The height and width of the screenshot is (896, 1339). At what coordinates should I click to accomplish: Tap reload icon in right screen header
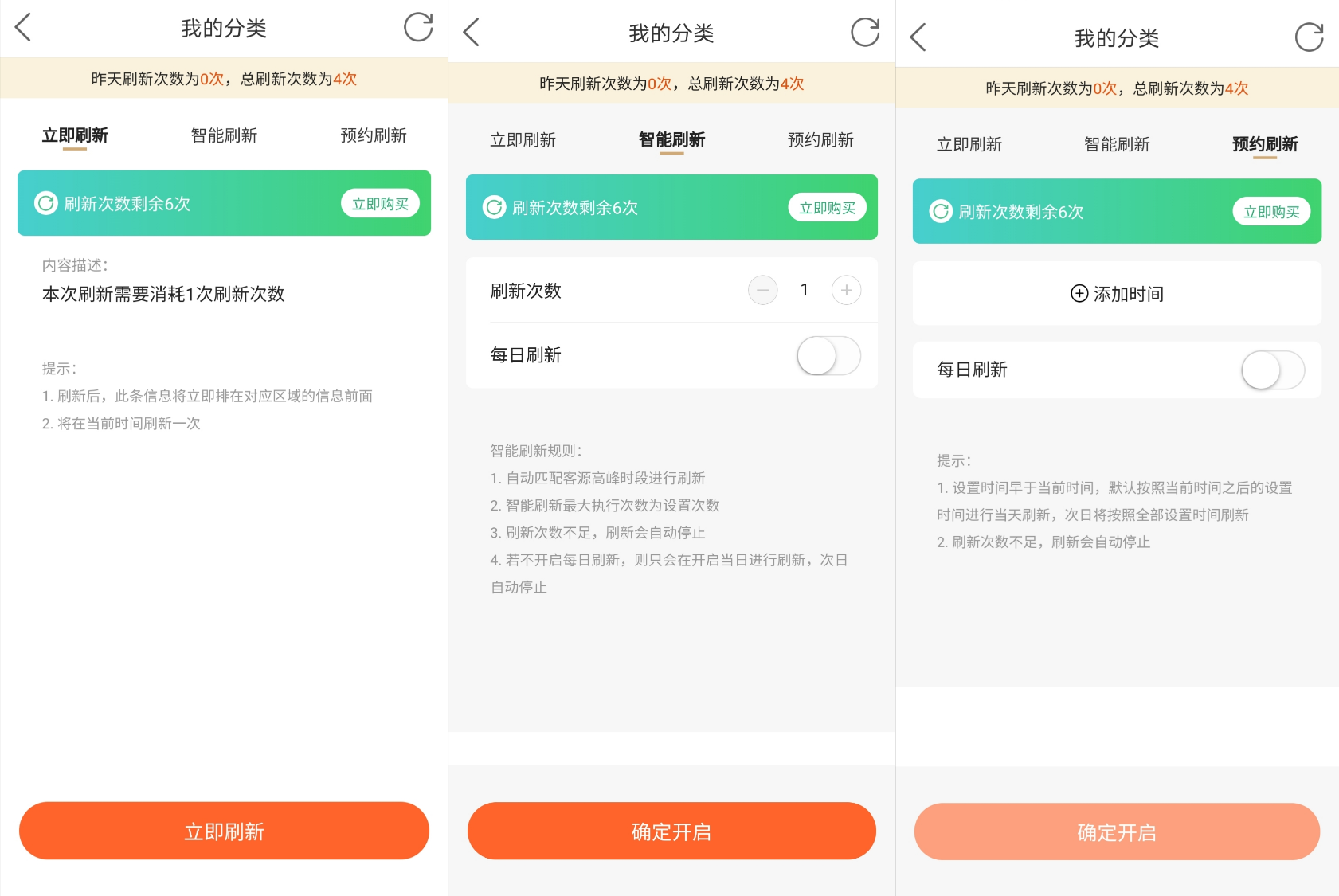point(1309,37)
